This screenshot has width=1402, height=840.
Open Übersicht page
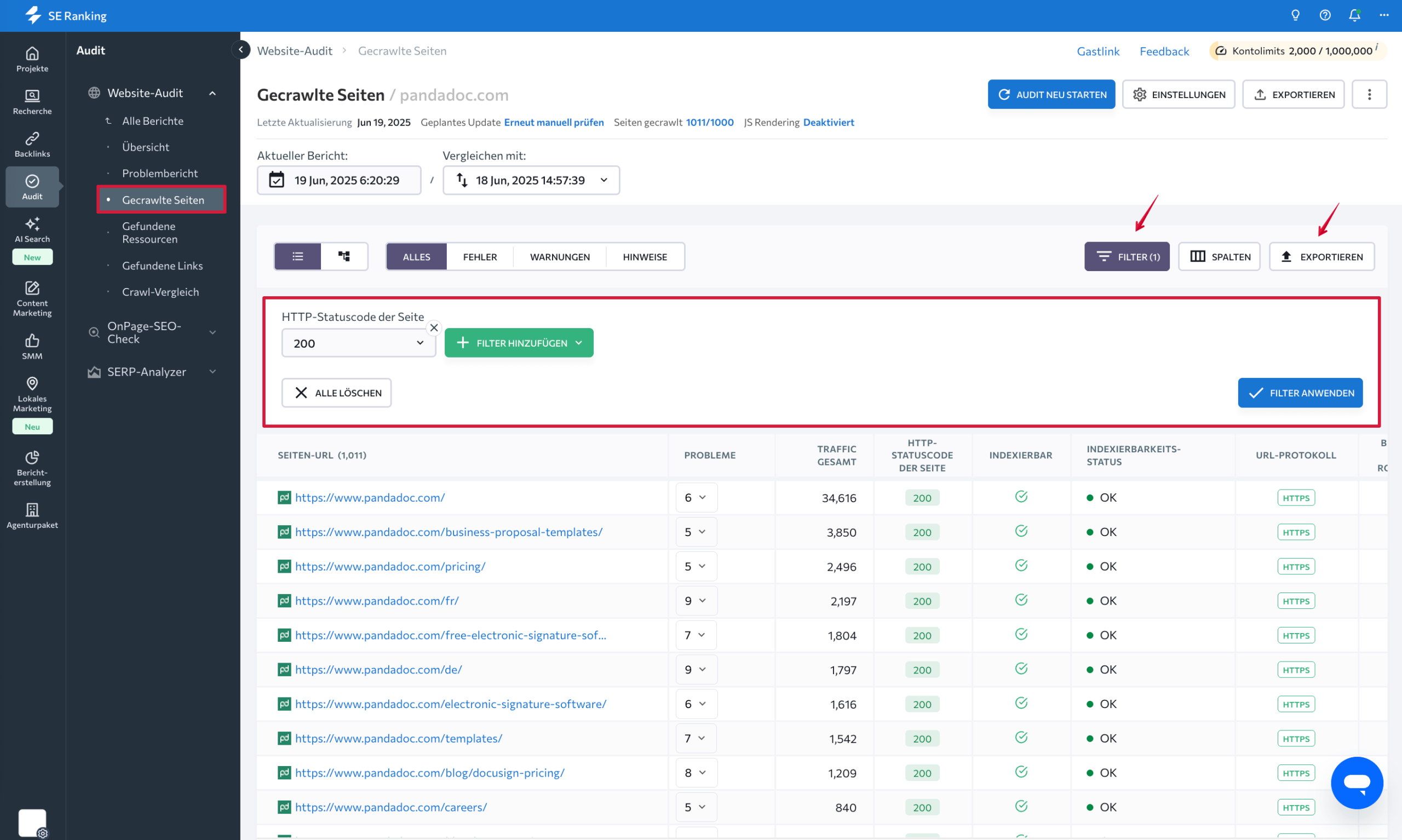(x=146, y=147)
